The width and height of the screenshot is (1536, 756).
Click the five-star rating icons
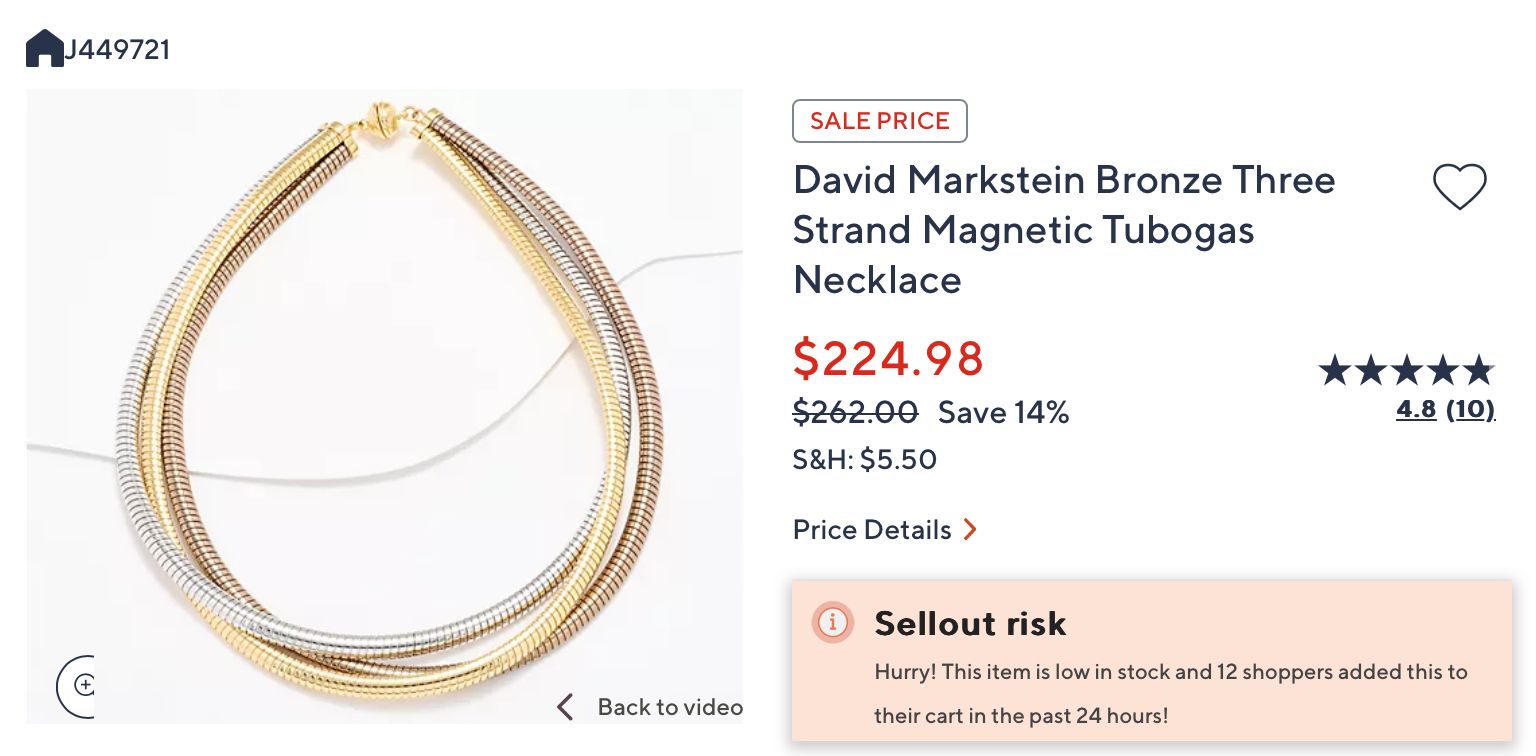pos(1406,371)
